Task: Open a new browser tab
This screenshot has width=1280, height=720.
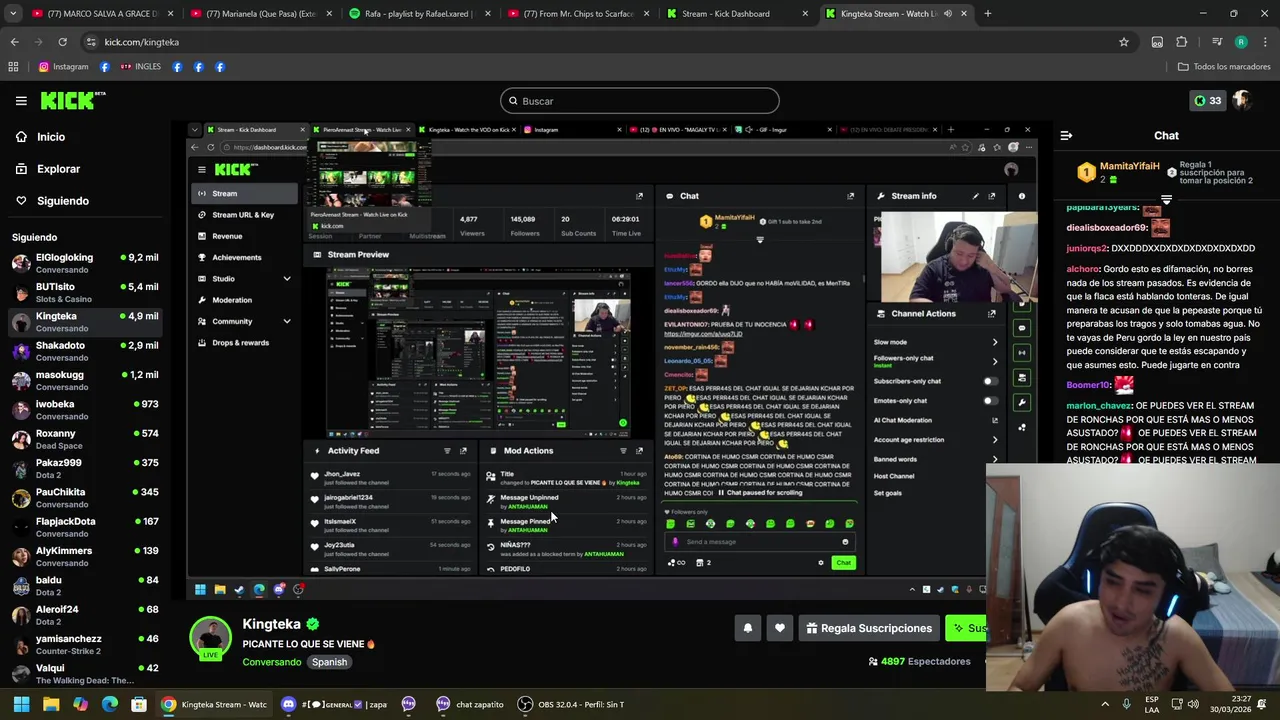Action: 987,14
